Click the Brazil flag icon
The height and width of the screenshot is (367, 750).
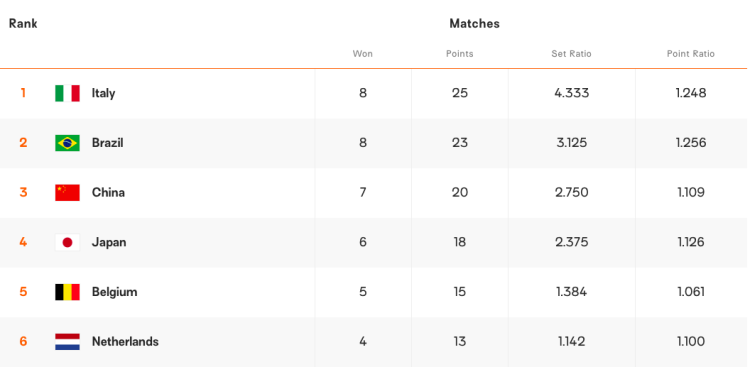[67, 143]
